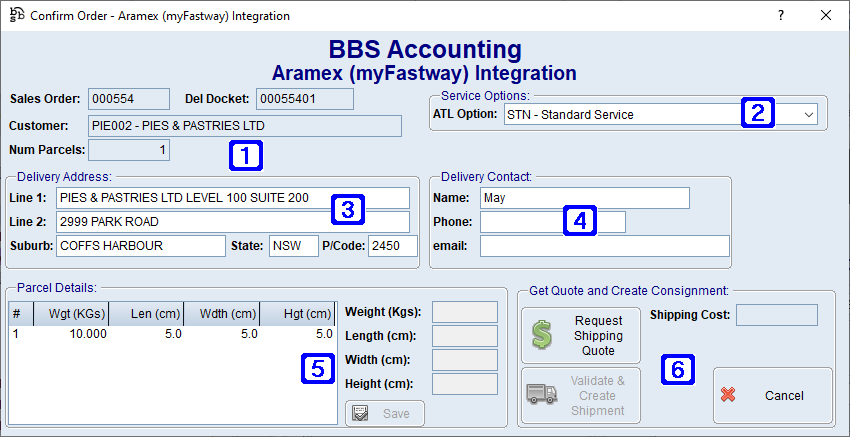Select the contact email field

pos(604,246)
